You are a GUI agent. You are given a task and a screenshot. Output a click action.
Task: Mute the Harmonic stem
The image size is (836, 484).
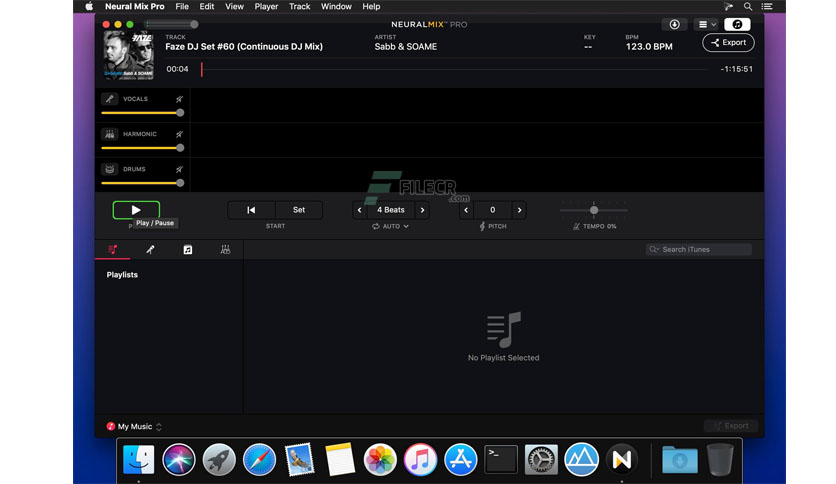click(x=180, y=134)
